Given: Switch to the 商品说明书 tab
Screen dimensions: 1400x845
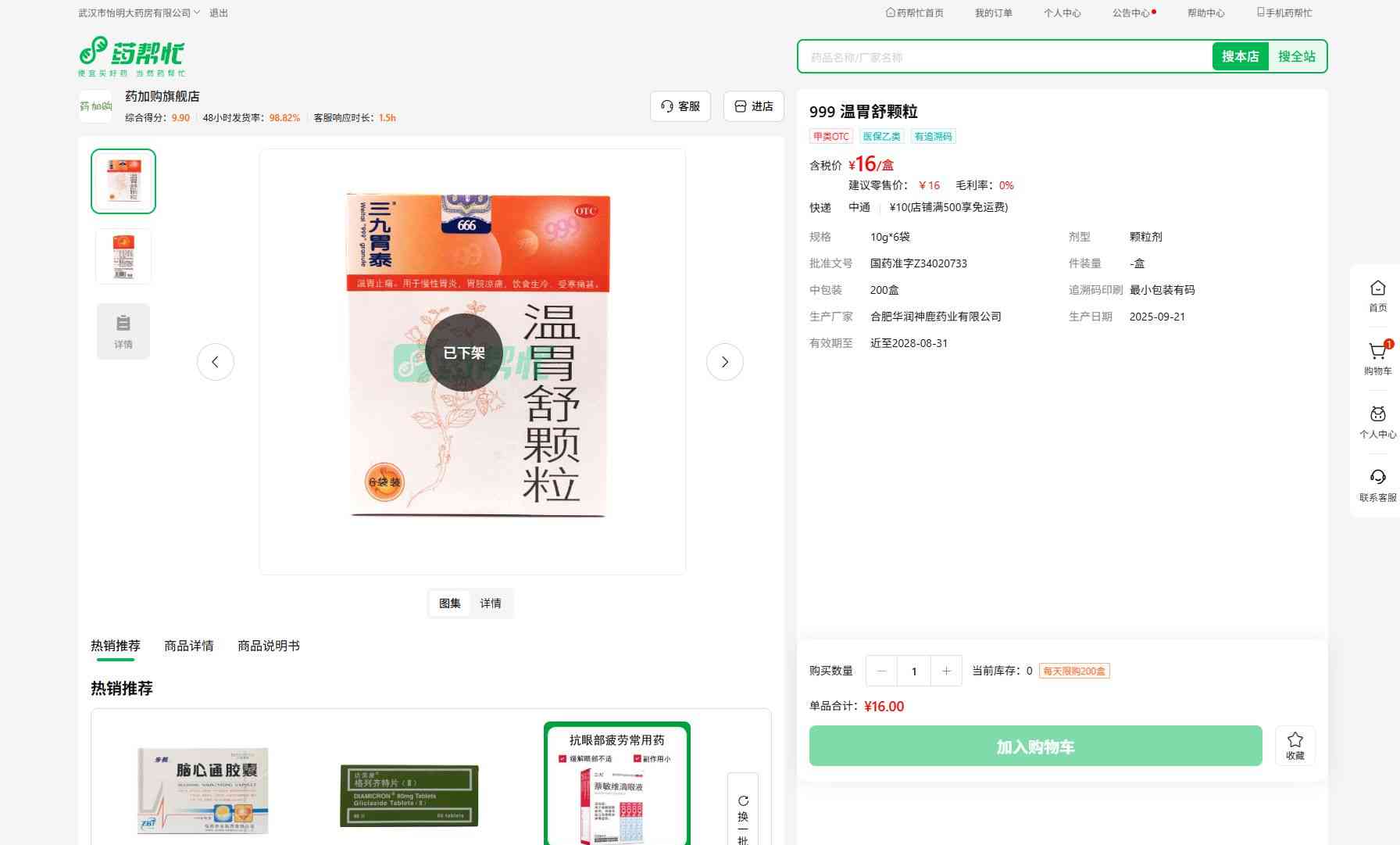Looking at the screenshot, I should [x=268, y=646].
